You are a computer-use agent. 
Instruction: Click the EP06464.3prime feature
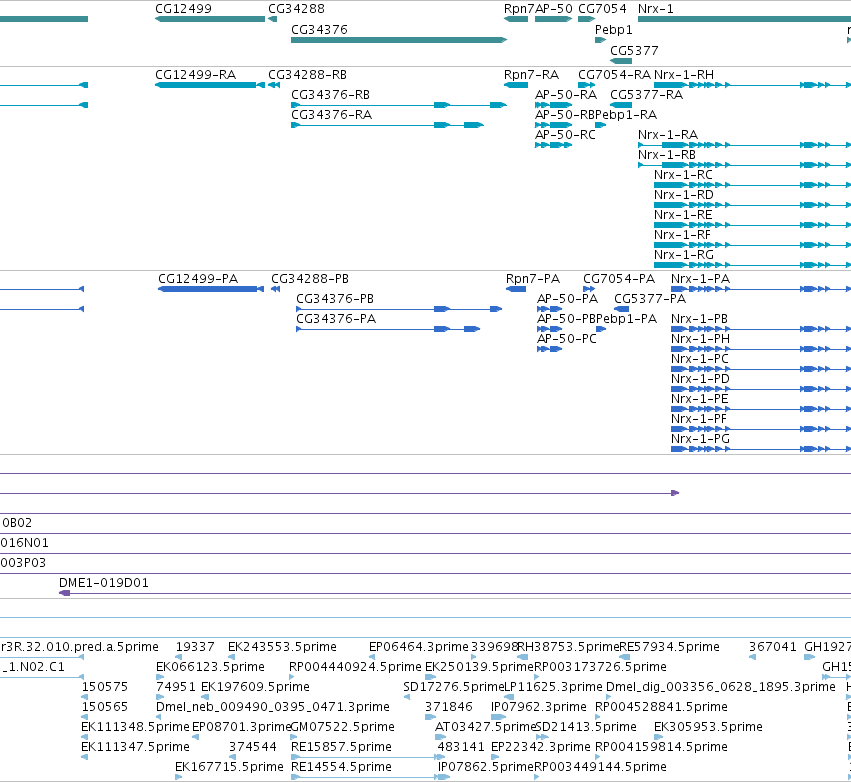pos(418,647)
